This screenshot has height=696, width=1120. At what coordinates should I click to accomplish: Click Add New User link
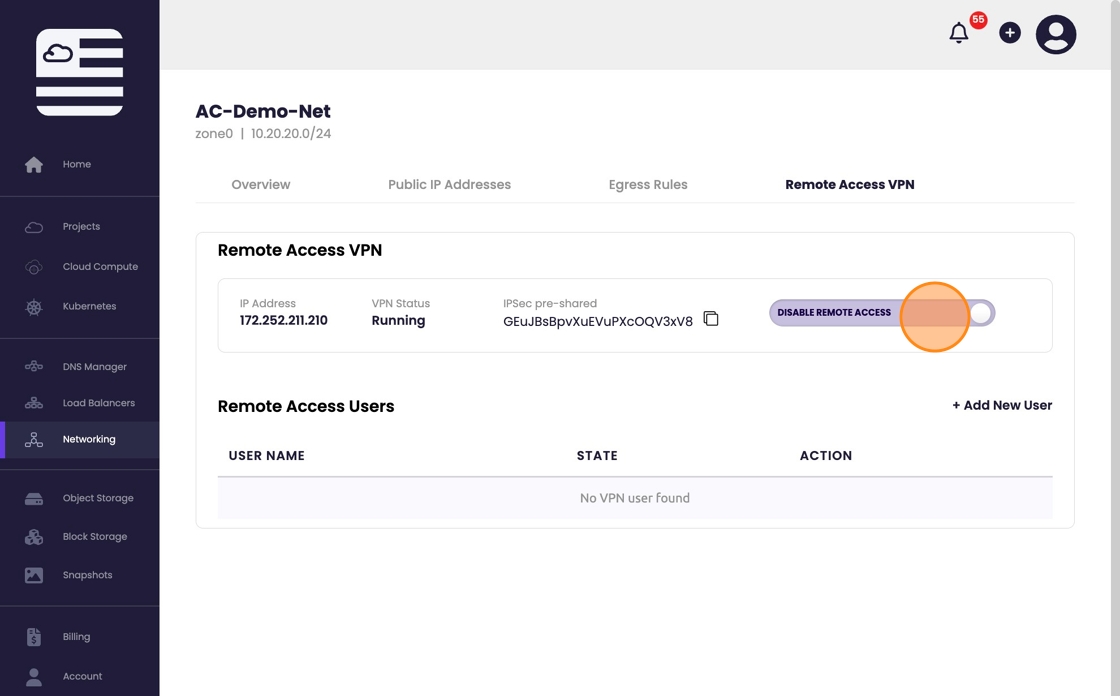[x=1001, y=405]
